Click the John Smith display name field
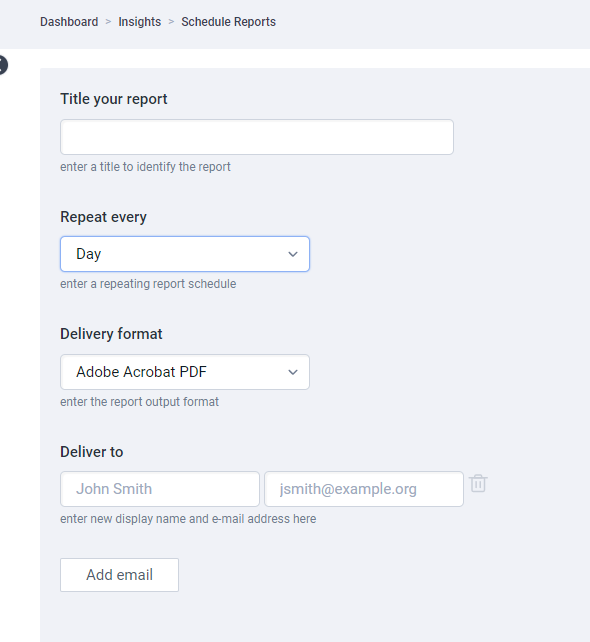 [160, 489]
